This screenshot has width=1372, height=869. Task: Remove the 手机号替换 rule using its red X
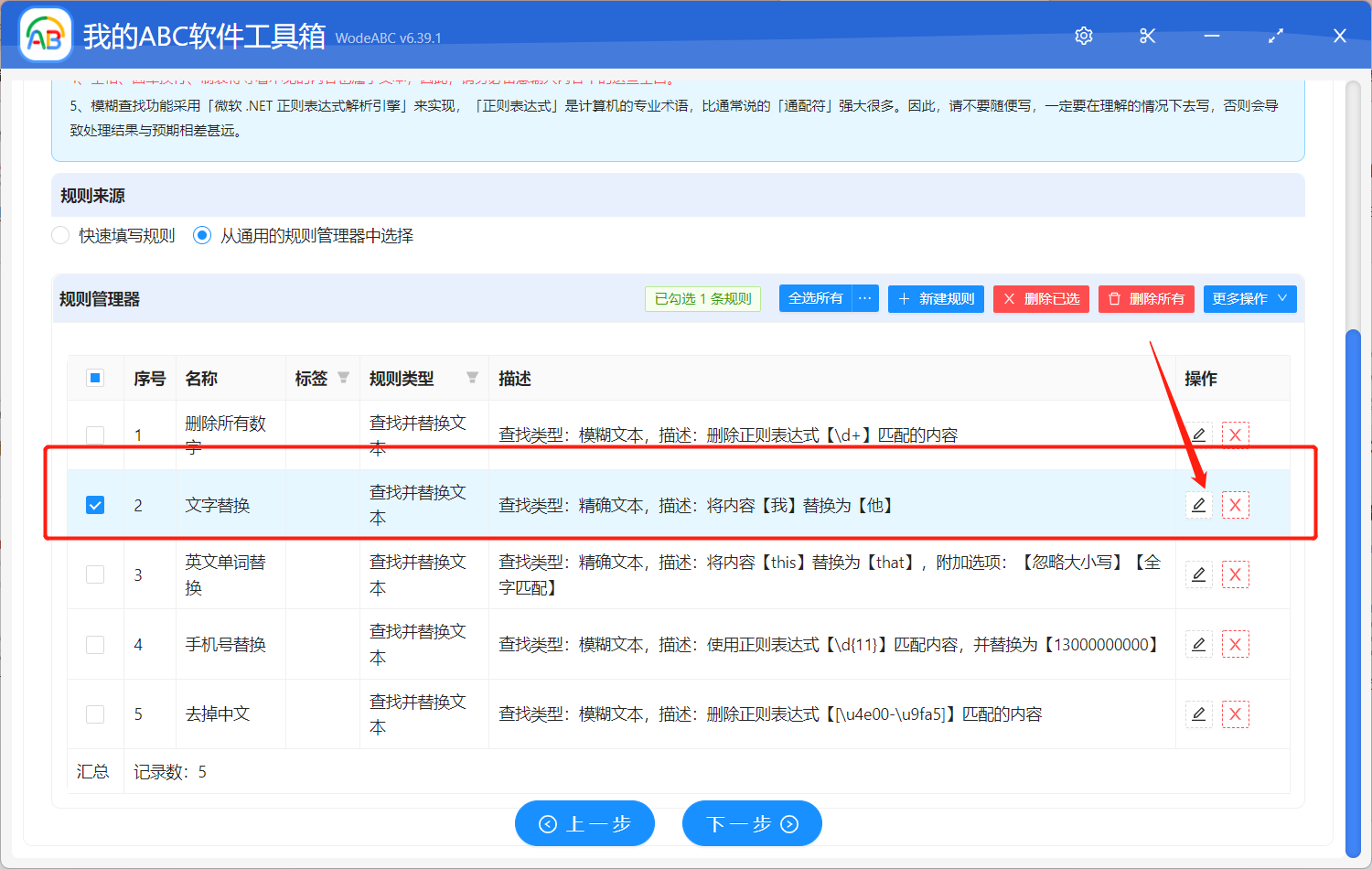tap(1236, 644)
